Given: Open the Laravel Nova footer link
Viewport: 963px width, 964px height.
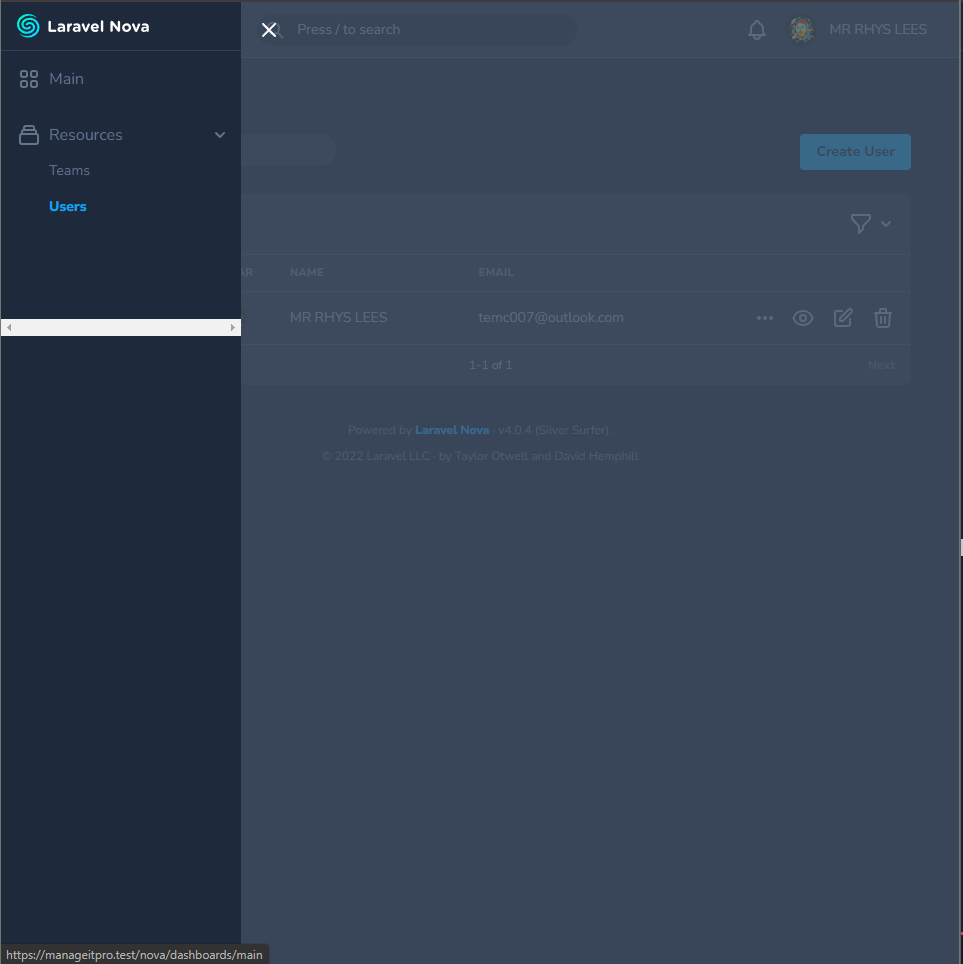Looking at the screenshot, I should 452,430.
